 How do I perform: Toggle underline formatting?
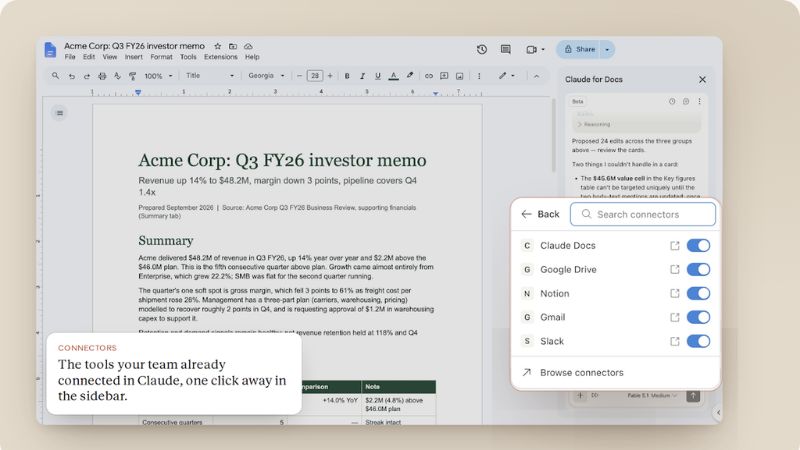pos(378,76)
